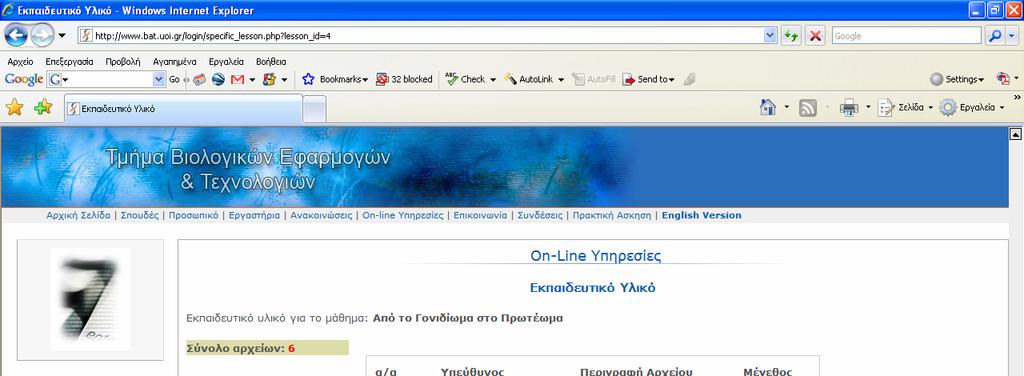Click the page scrollbar up arrow
This screenshot has width=1024, height=376.
(1016, 134)
